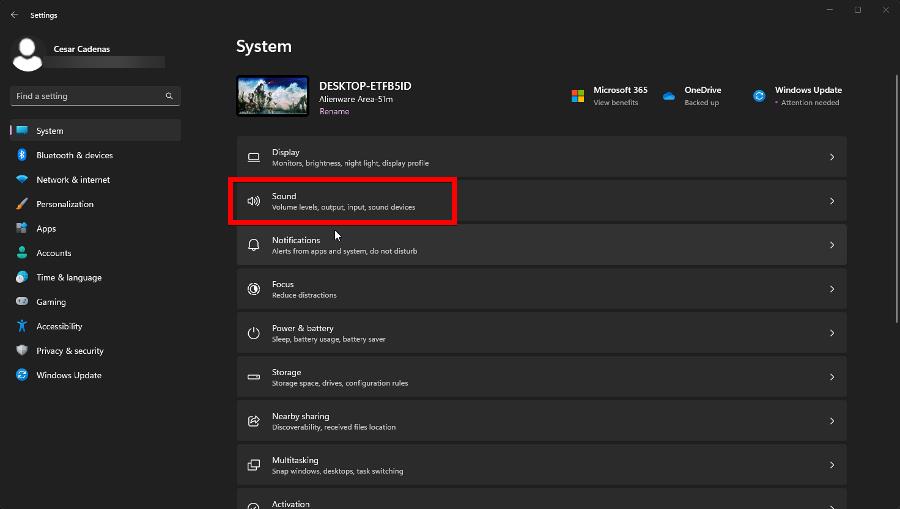Click the Bluetooth icon in sidebar
Screen dimensions: 900x509
[22, 155]
